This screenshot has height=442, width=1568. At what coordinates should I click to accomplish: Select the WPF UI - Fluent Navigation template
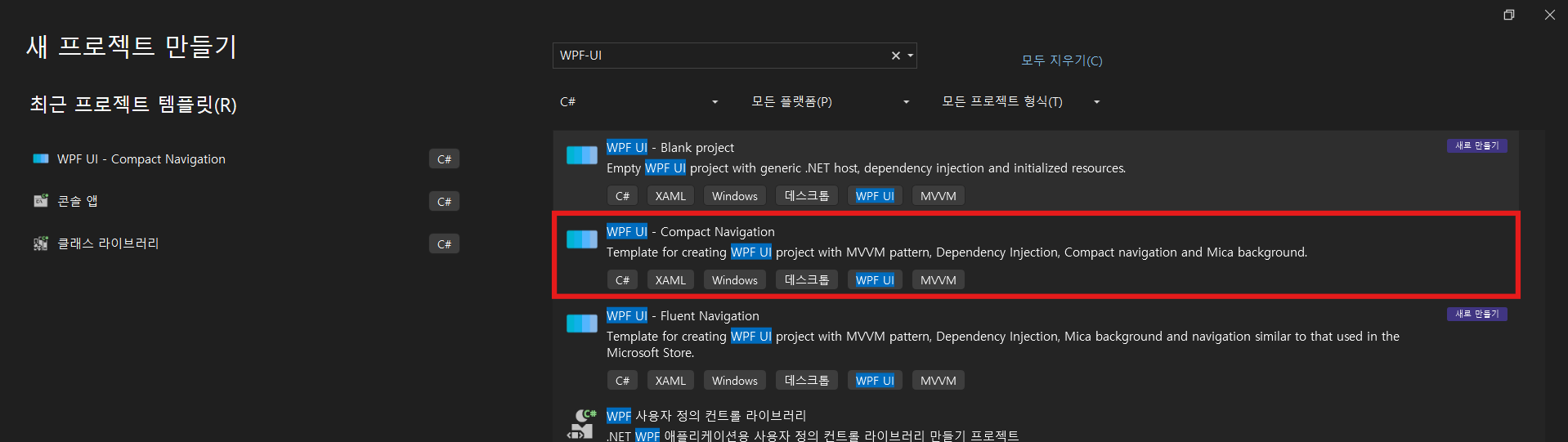(x=1036, y=348)
